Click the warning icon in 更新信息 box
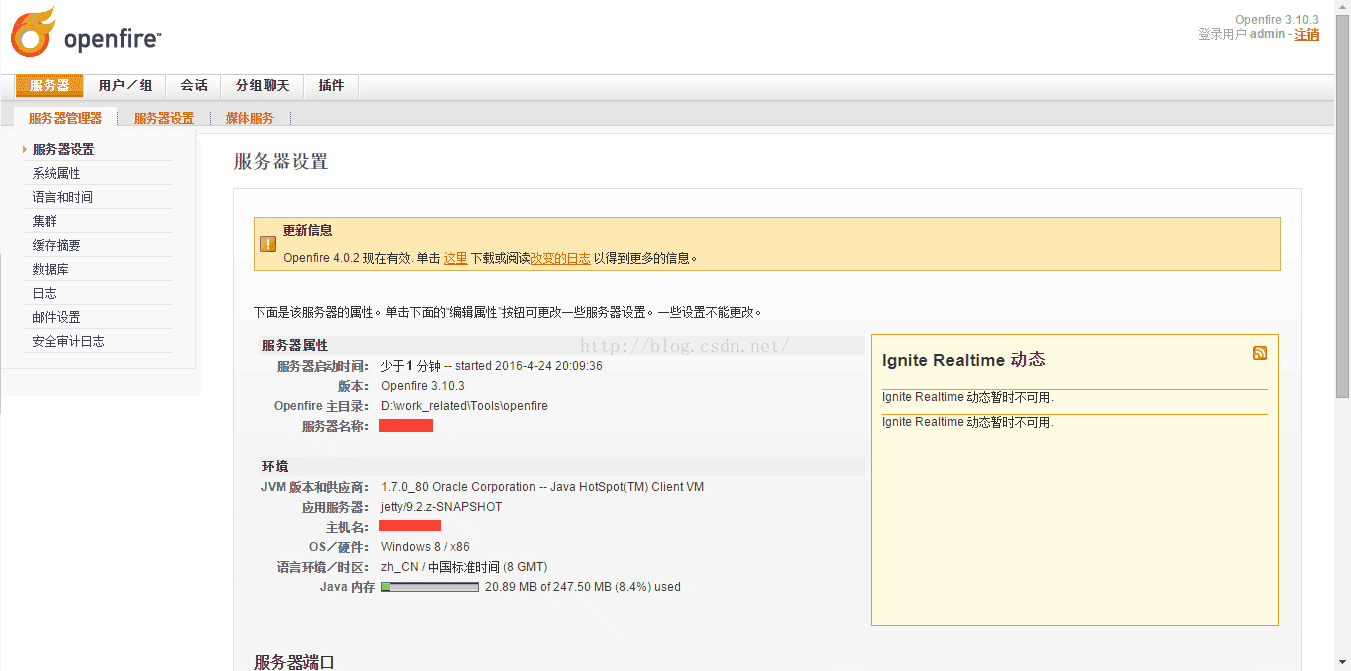1351x671 pixels. (268, 244)
